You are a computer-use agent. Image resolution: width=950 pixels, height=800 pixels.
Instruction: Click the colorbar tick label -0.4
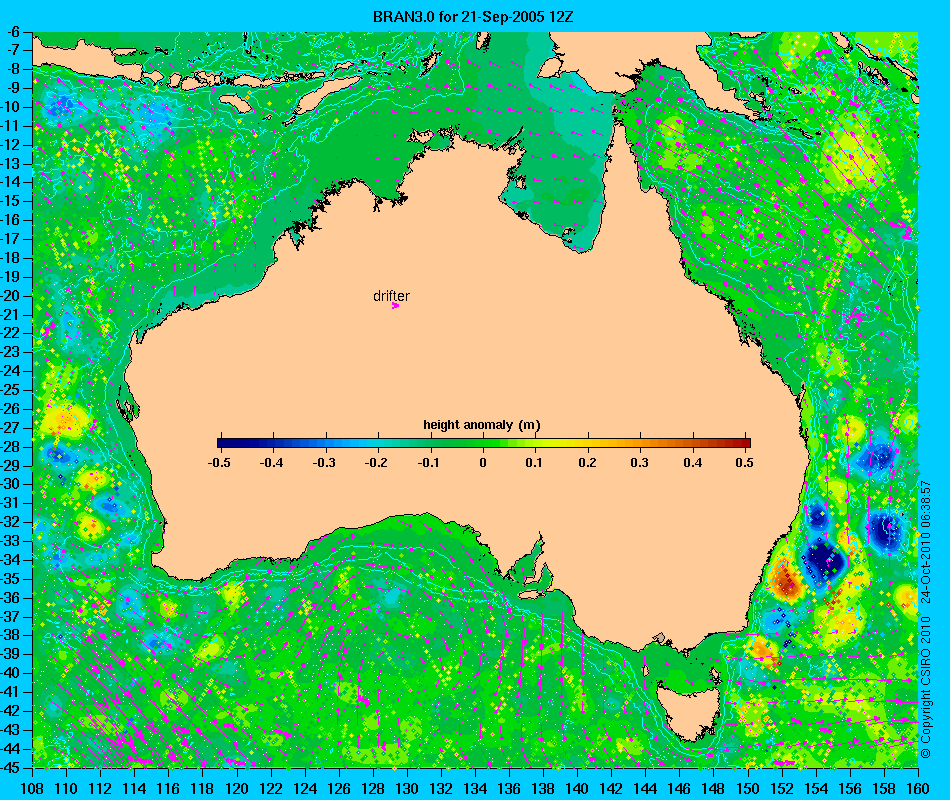271,463
